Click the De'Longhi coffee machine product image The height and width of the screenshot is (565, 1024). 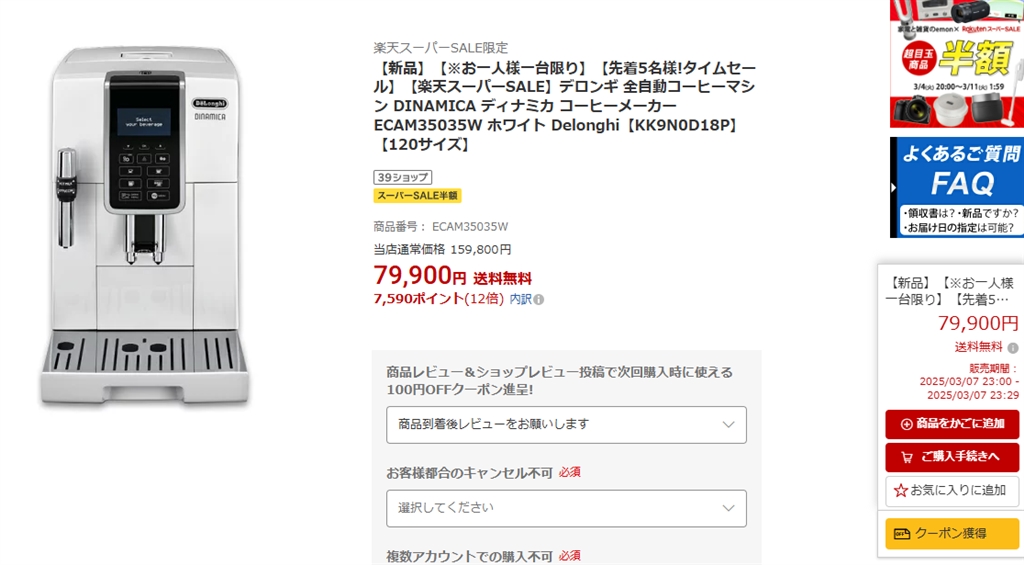(147, 226)
